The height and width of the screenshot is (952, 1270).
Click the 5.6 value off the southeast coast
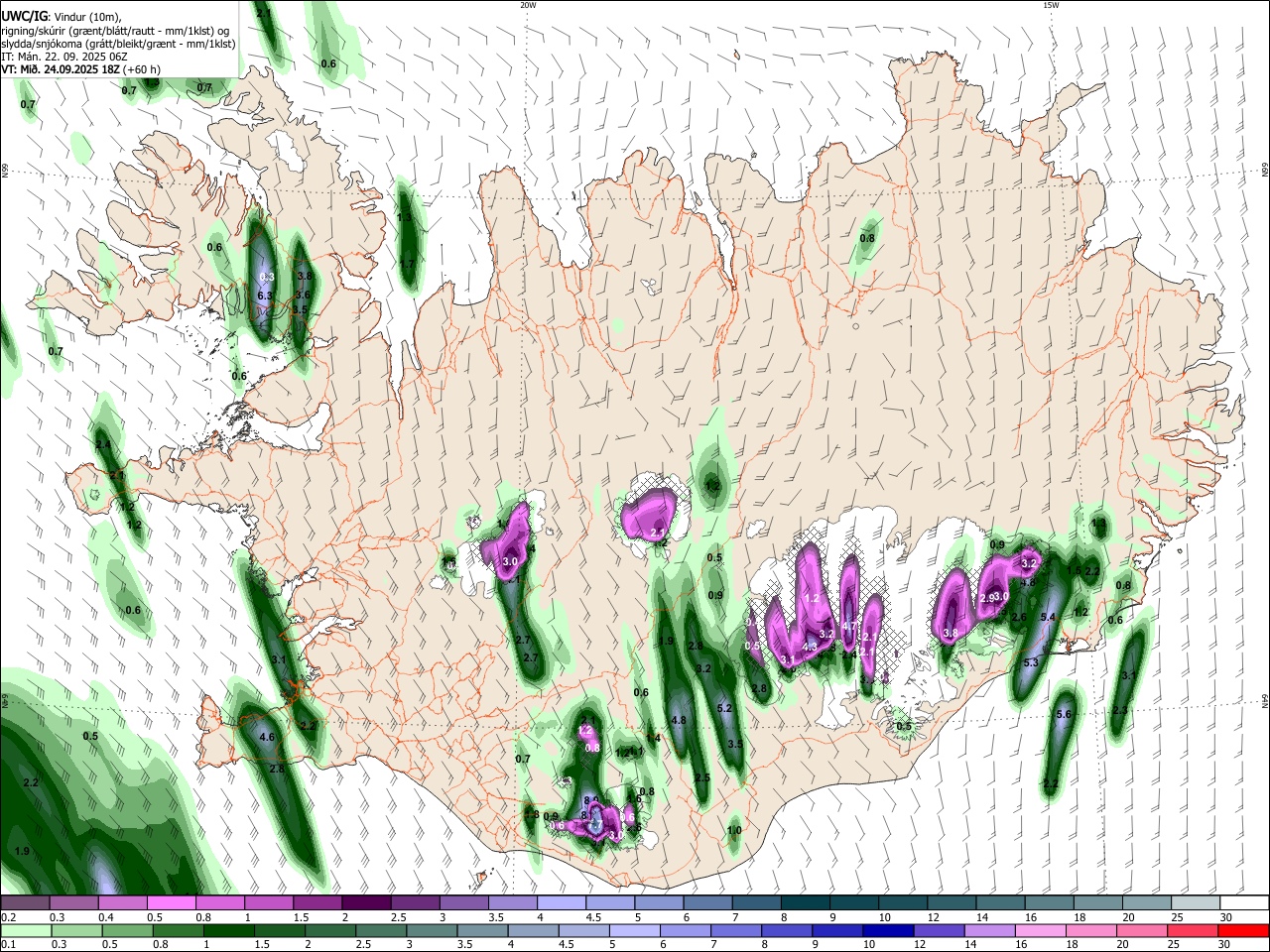pos(1065,715)
